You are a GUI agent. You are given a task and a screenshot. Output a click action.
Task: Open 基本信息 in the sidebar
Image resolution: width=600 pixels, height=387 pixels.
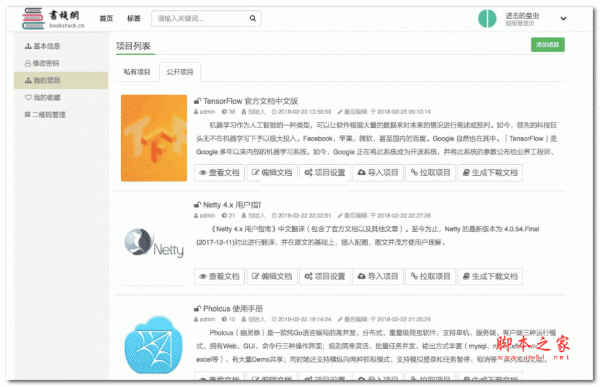coord(42,46)
